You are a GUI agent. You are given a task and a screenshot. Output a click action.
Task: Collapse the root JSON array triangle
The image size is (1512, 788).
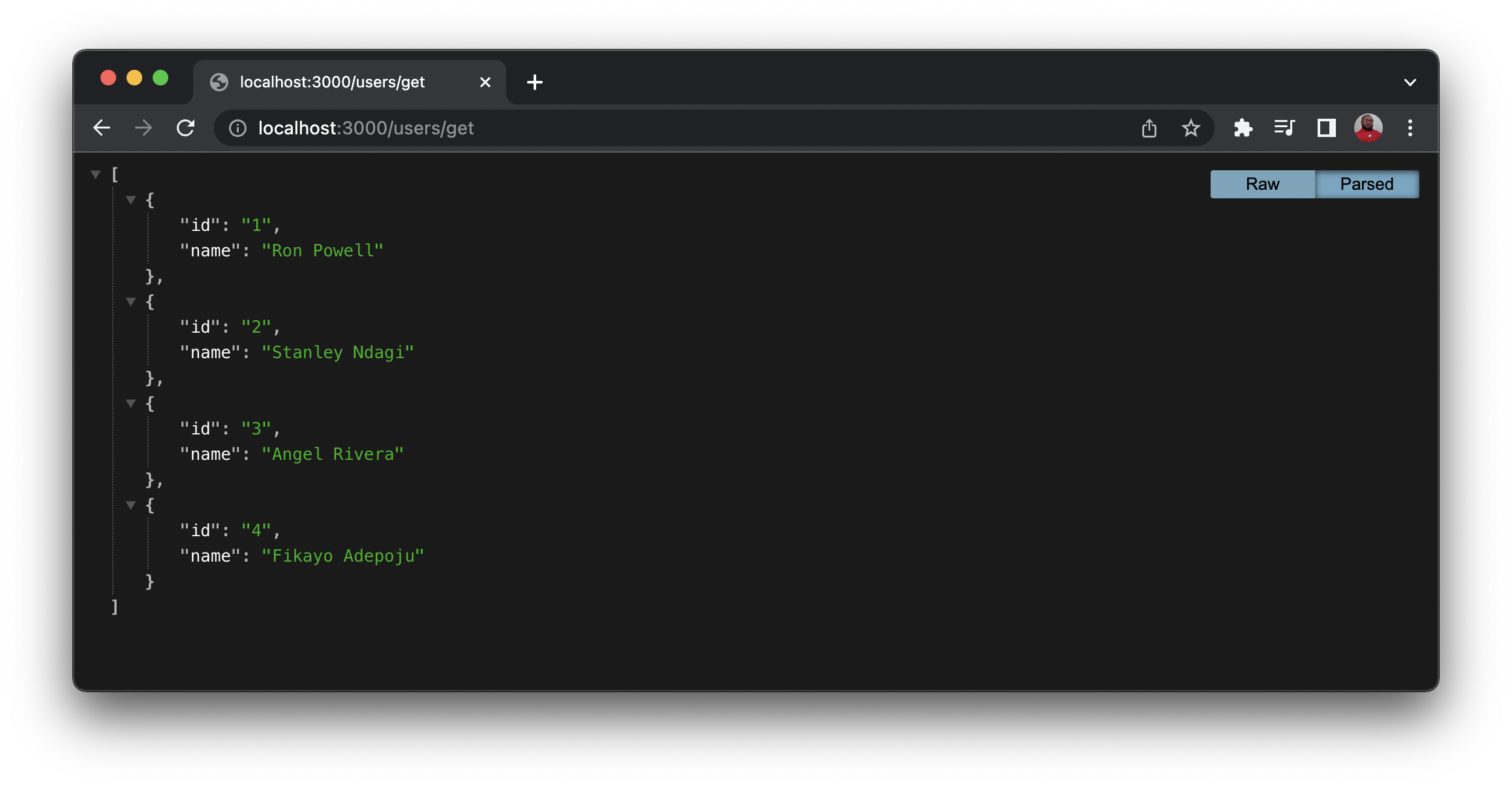(96, 174)
